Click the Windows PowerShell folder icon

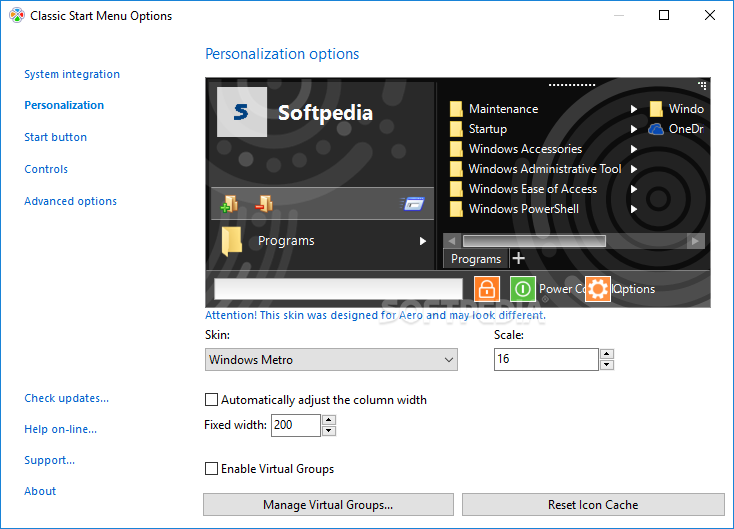click(x=456, y=209)
